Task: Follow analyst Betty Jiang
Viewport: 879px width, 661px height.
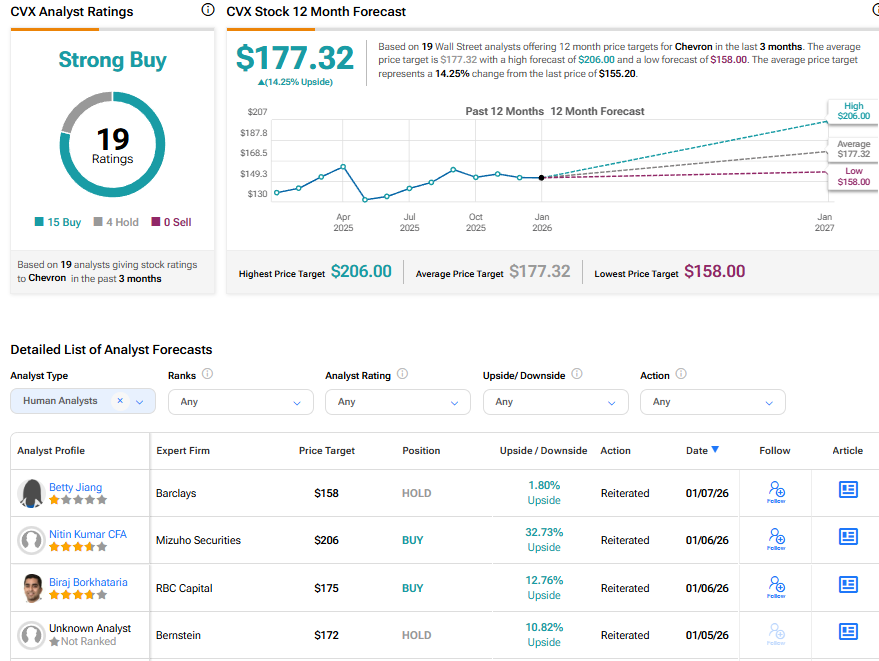Action: 776,491
